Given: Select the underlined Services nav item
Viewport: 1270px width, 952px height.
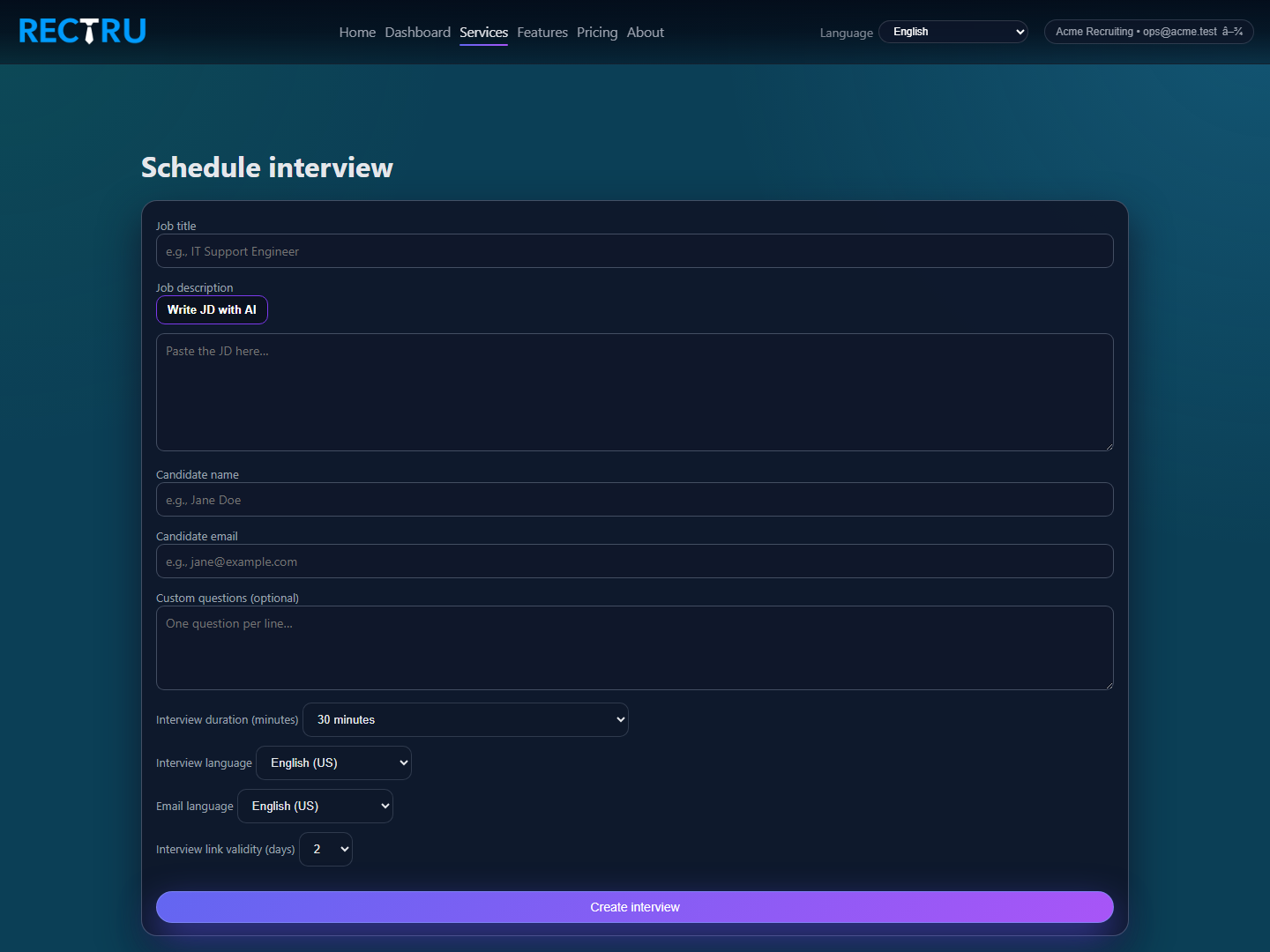Looking at the screenshot, I should [483, 32].
